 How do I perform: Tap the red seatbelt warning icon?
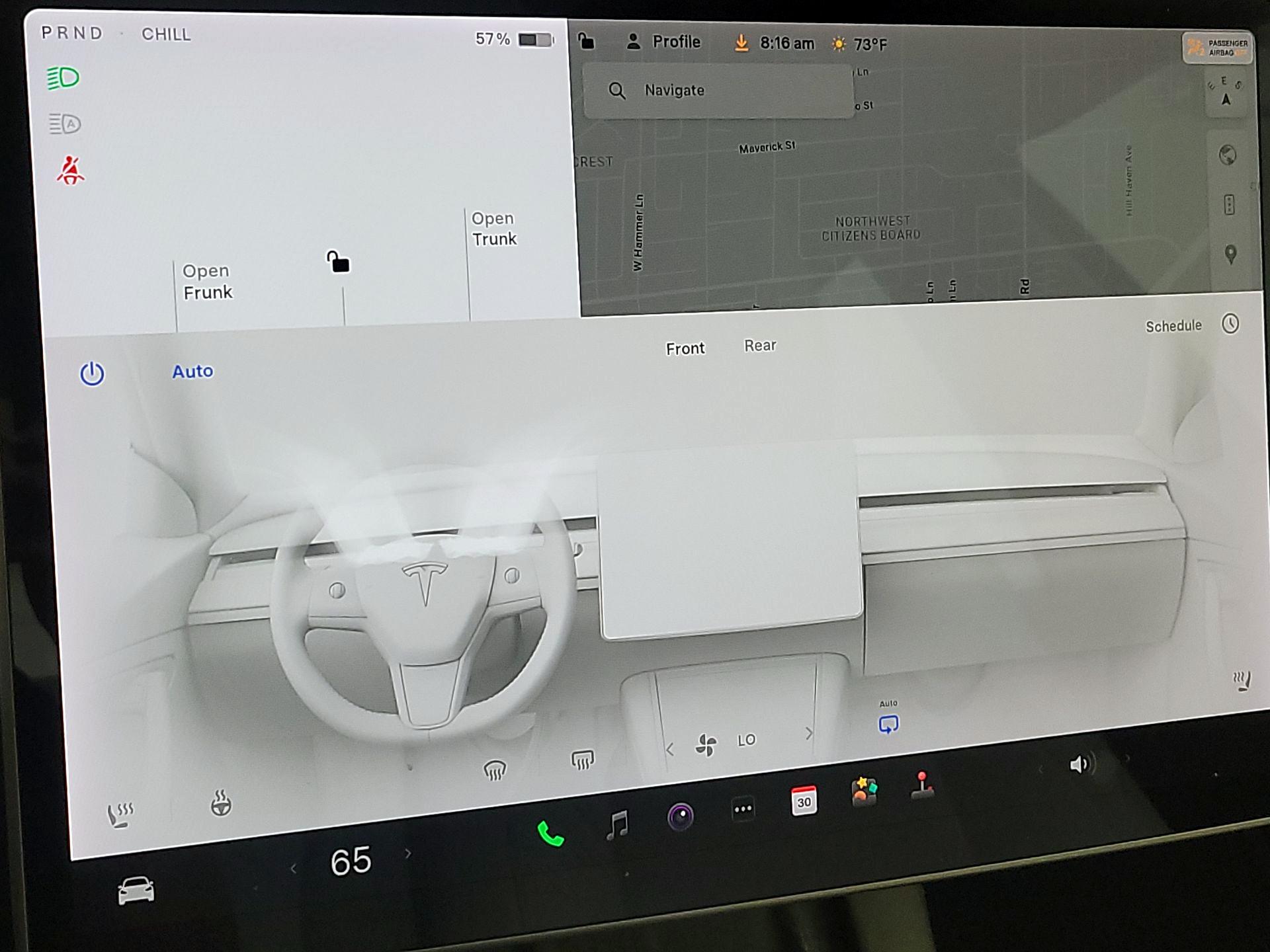[x=70, y=171]
